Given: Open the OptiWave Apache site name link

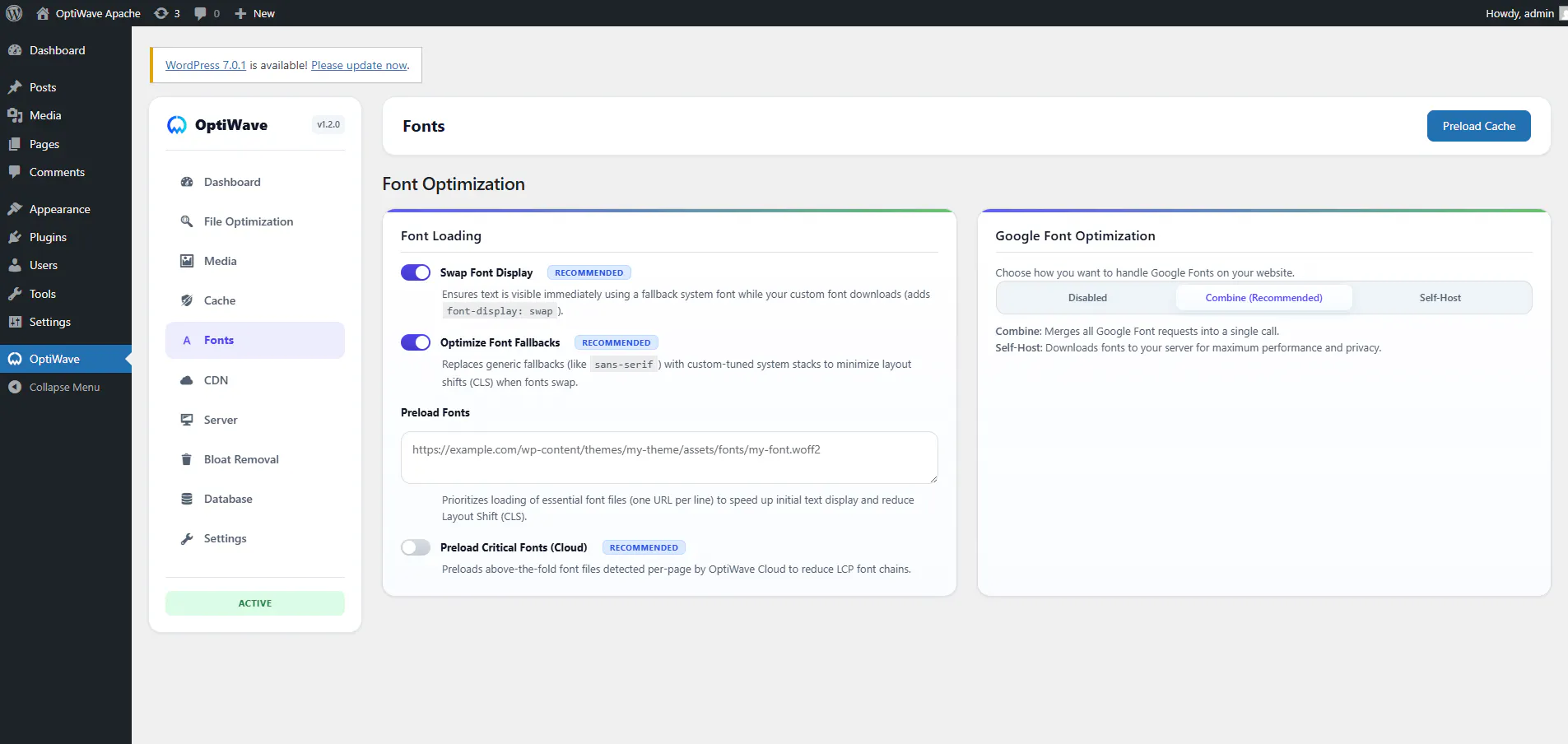Looking at the screenshot, I should tap(89, 13).
